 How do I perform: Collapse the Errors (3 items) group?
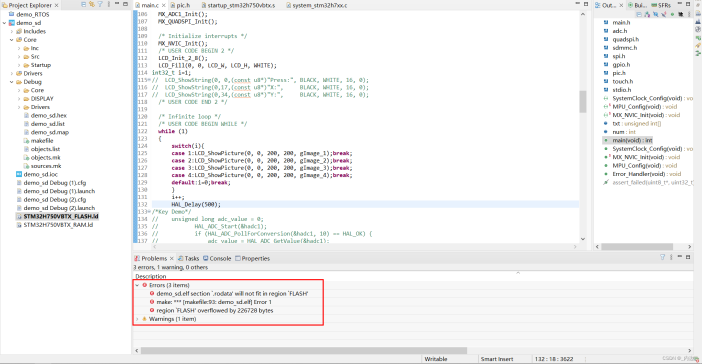137,285
